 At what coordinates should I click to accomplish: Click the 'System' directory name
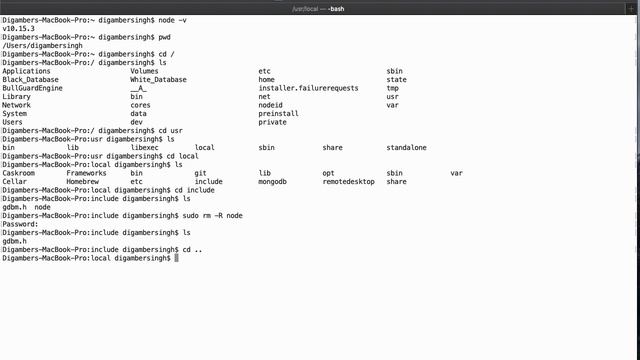[x=14, y=113]
